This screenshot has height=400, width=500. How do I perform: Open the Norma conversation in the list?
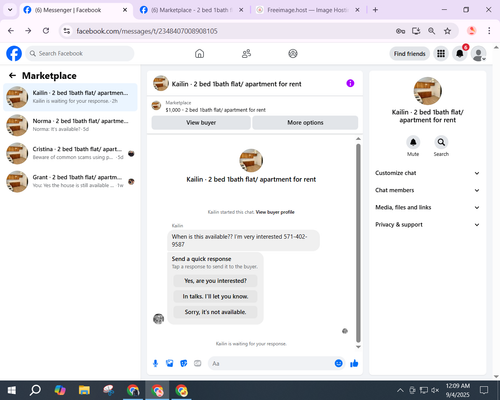(x=70, y=125)
